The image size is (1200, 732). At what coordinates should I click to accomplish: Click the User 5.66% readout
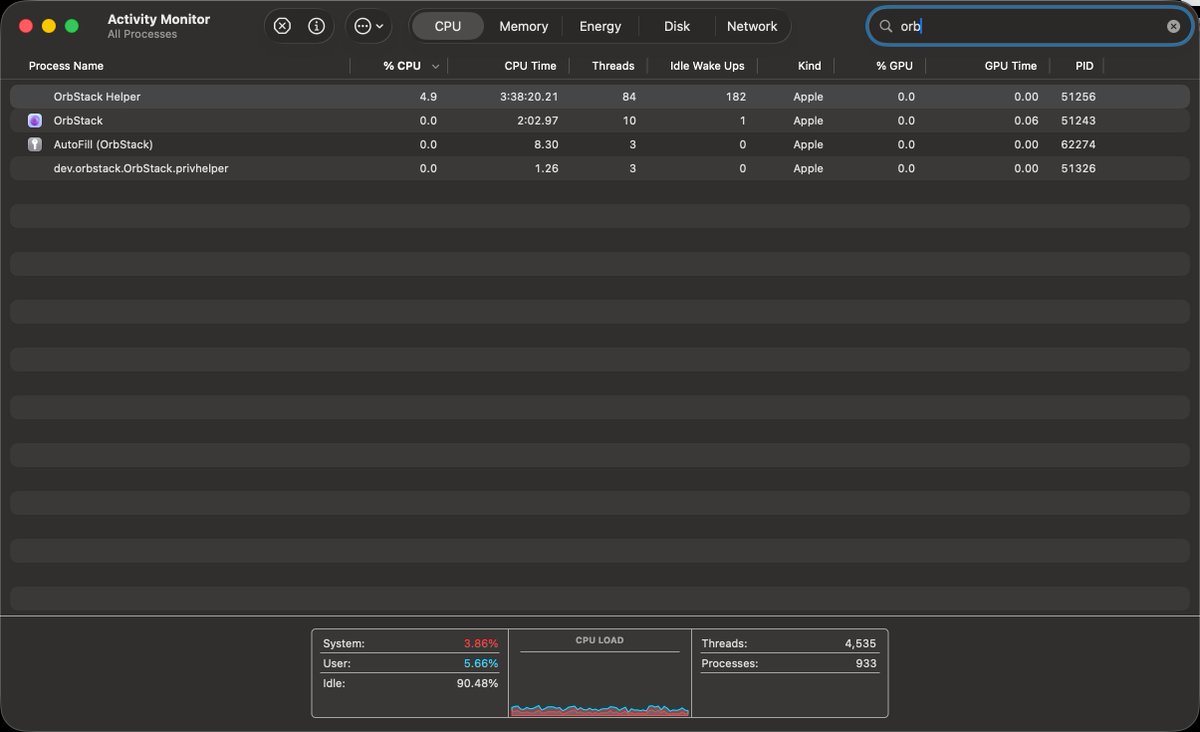coord(480,663)
